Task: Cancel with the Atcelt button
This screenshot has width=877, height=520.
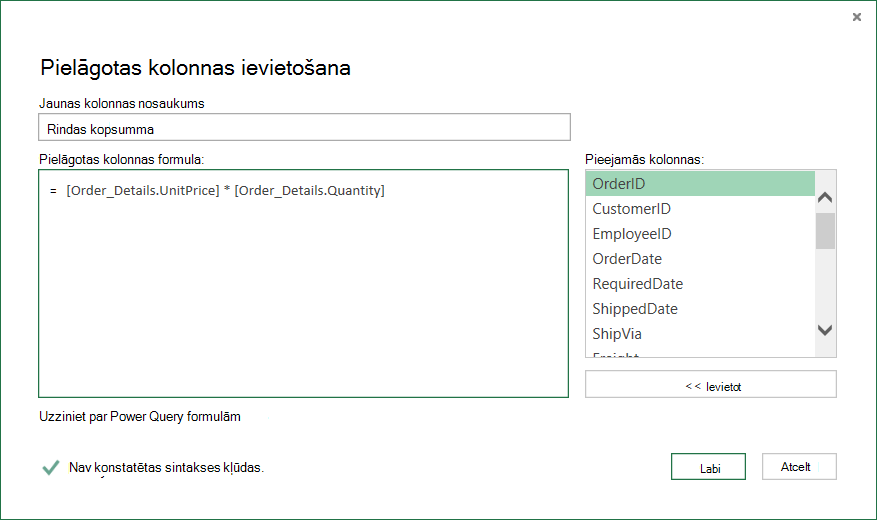Action: [x=799, y=467]
